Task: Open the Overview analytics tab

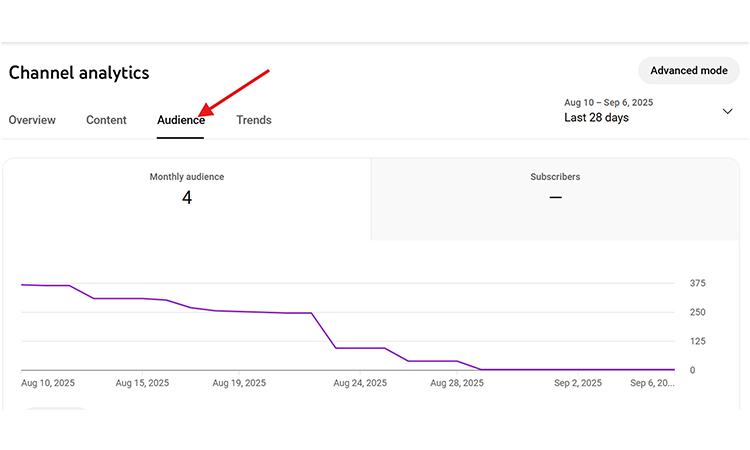Action: (x=32, y=120)
